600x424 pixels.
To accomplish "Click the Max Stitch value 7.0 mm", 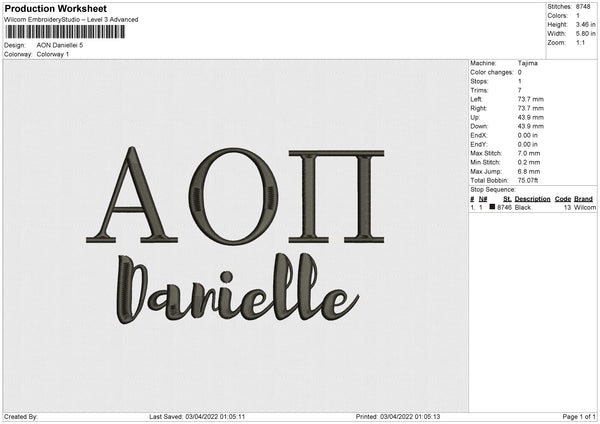I will [x=529, y=153].
